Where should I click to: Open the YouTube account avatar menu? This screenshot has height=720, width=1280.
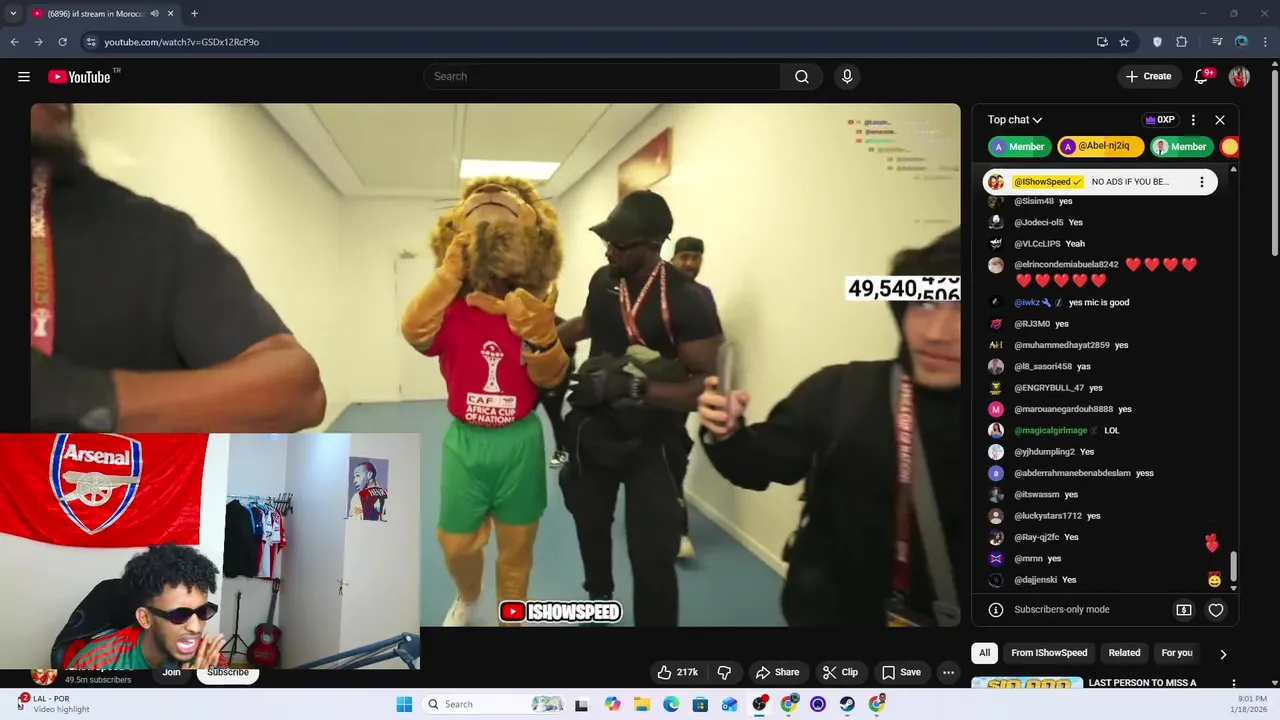click(1239, 77)
